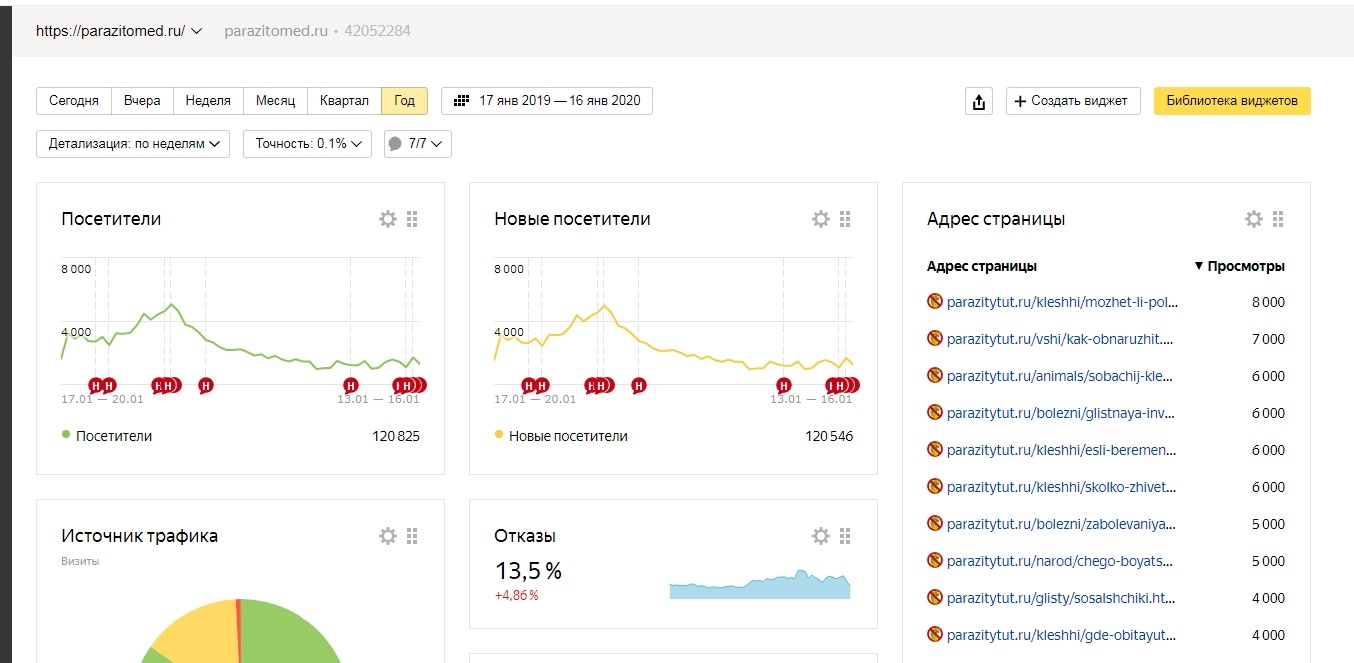Open the Точность: 0.1% dropdown
This screenshot has width=1354, height=663.
pos(307,144)
